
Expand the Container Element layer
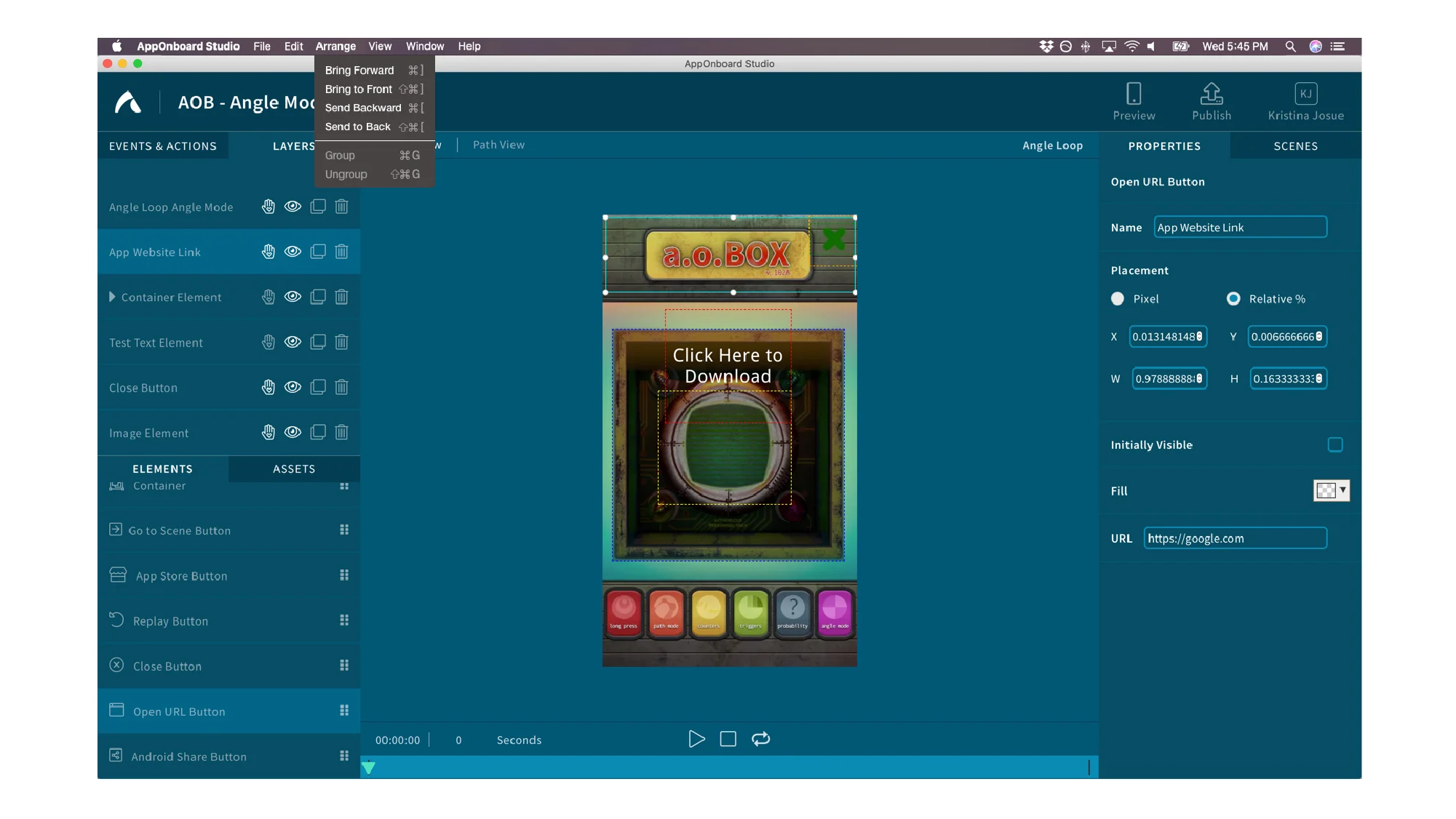113,297
